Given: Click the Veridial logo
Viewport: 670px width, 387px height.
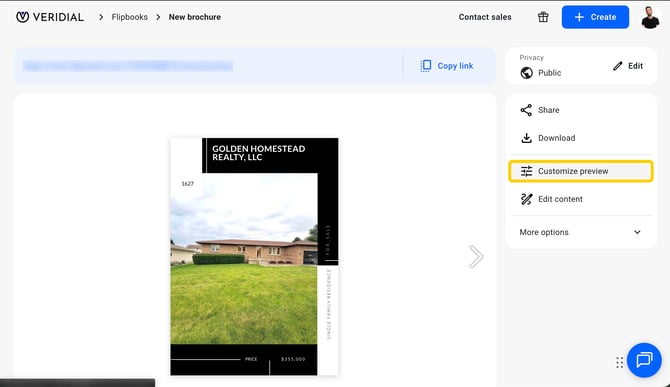Looking at the screenshot, I should point(50,17).
